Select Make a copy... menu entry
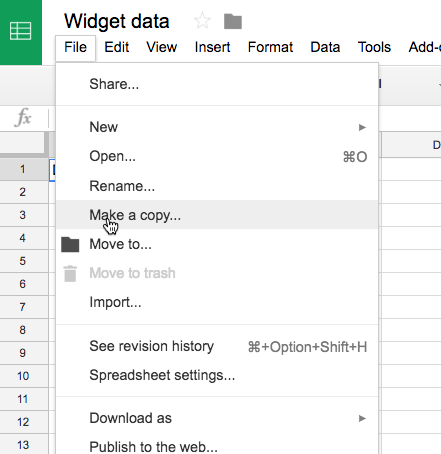The width and height of the screenshot is (441, 454). click(217, 215)
